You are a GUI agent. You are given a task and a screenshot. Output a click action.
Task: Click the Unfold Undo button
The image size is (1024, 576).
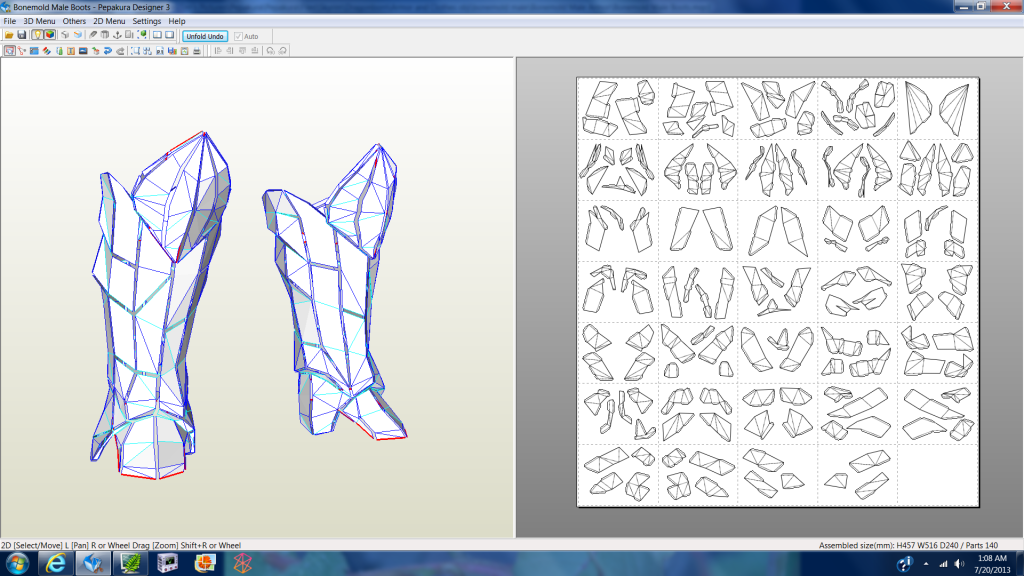click(x=205, y=36)
